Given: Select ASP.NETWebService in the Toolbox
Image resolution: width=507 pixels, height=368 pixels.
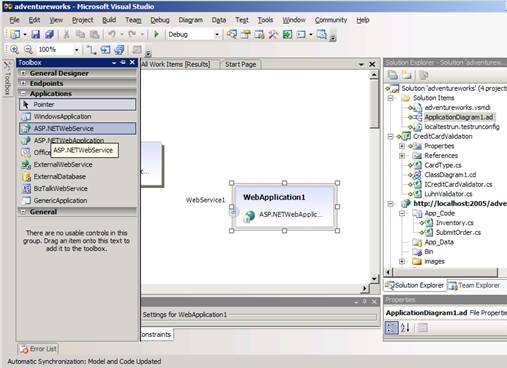Looking at the screenshot, I should tap(77, 128).
